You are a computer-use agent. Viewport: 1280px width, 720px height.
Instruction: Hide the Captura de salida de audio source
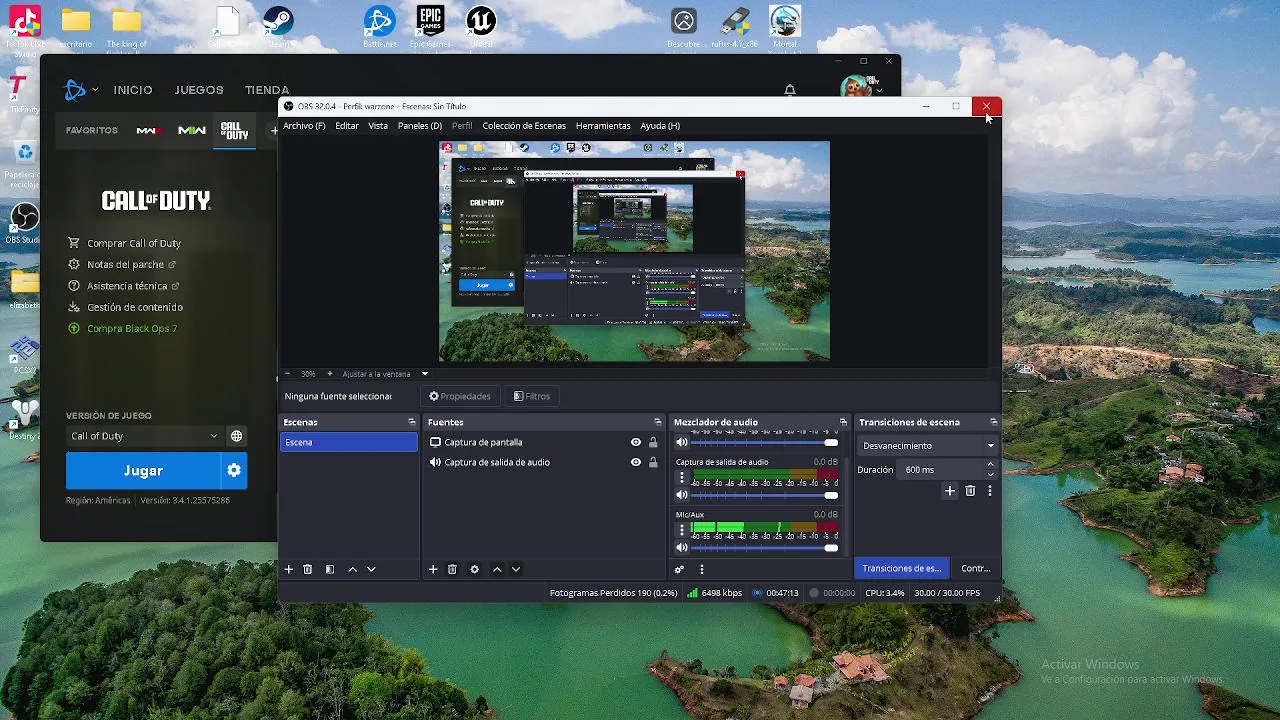pos(636,462)
